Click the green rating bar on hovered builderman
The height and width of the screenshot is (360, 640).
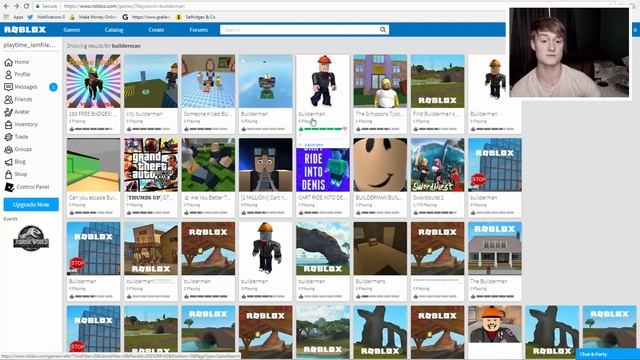click(323, 129)
